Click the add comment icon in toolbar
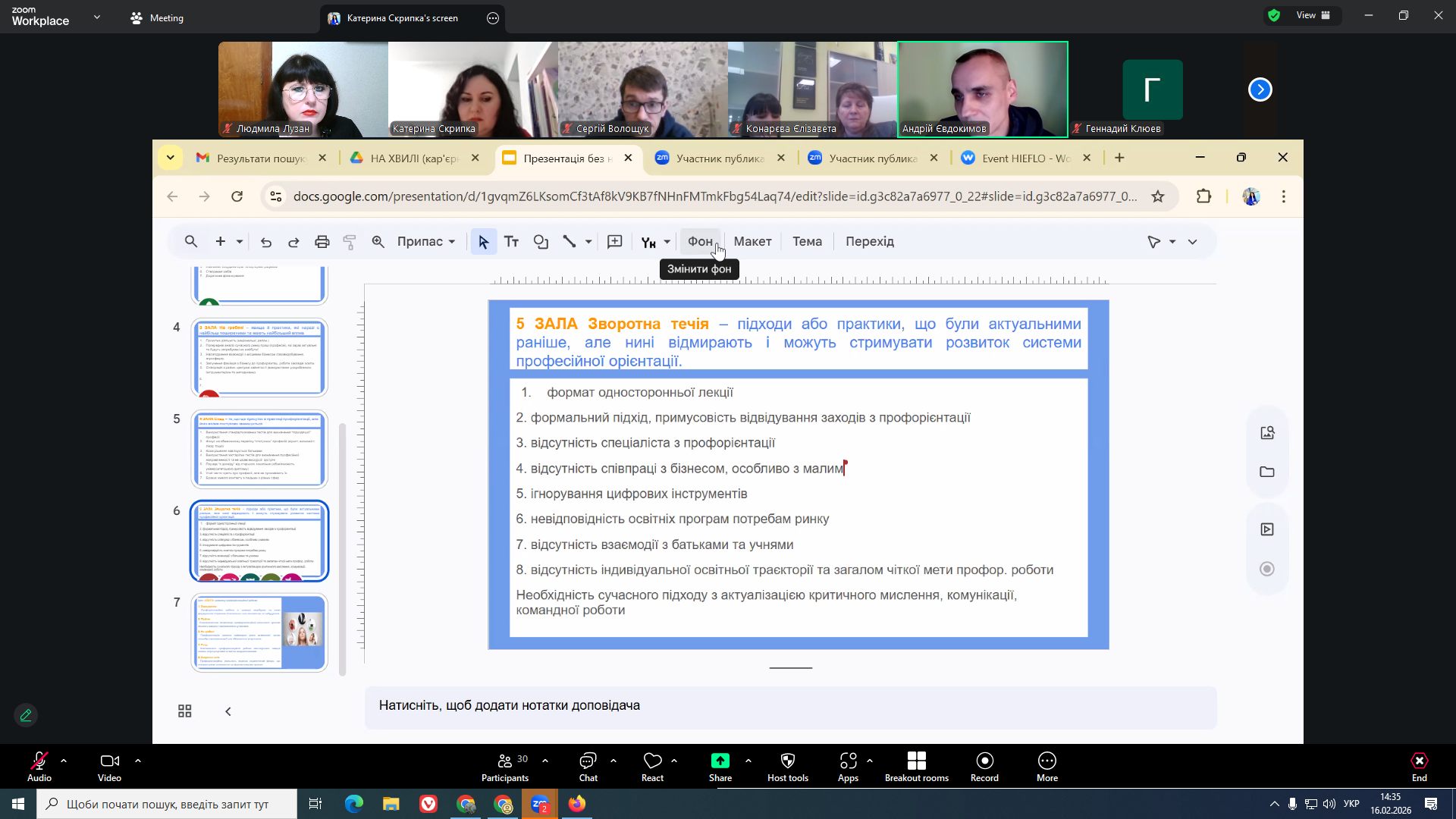1456x819 pixels. pos(614,242)
